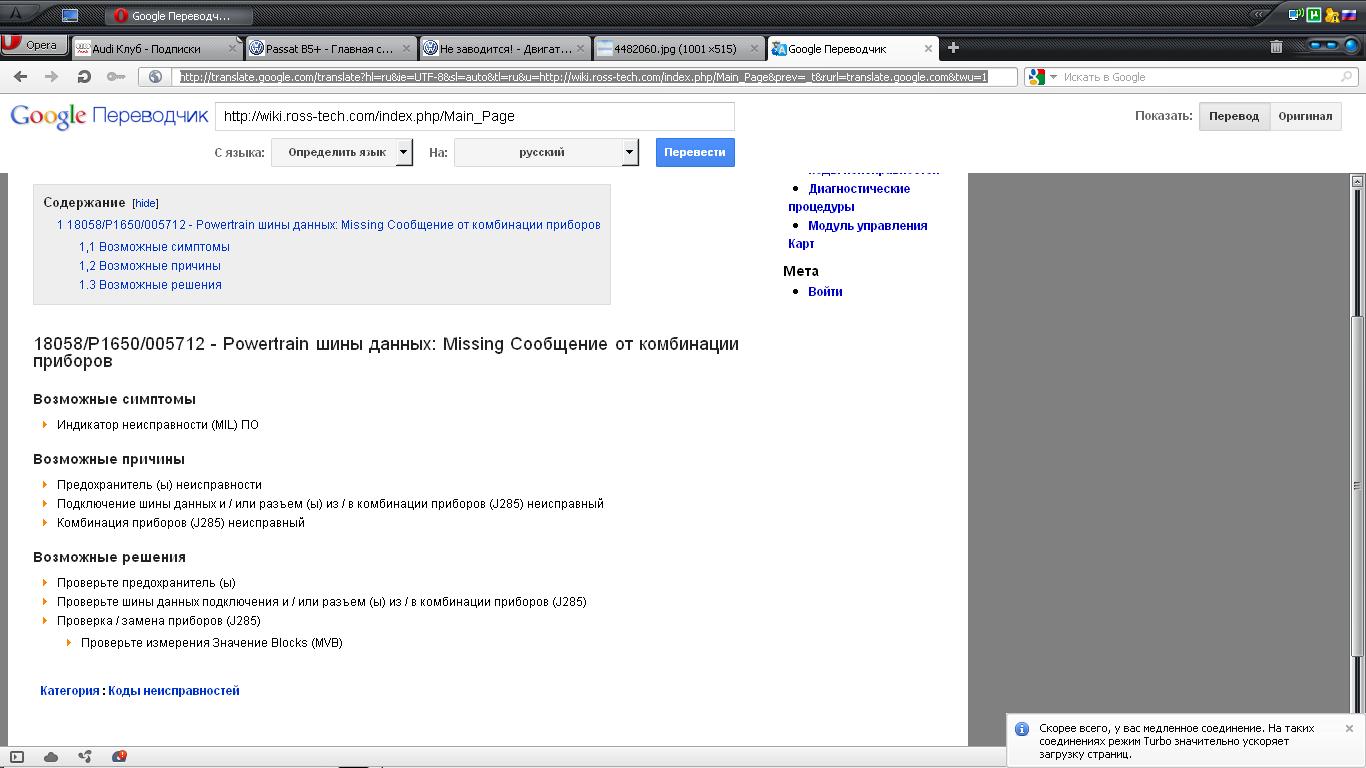The height and width of the screenshot is (768, 1366).
Task: Show the Перевод view
Action: click(1234, 116)
